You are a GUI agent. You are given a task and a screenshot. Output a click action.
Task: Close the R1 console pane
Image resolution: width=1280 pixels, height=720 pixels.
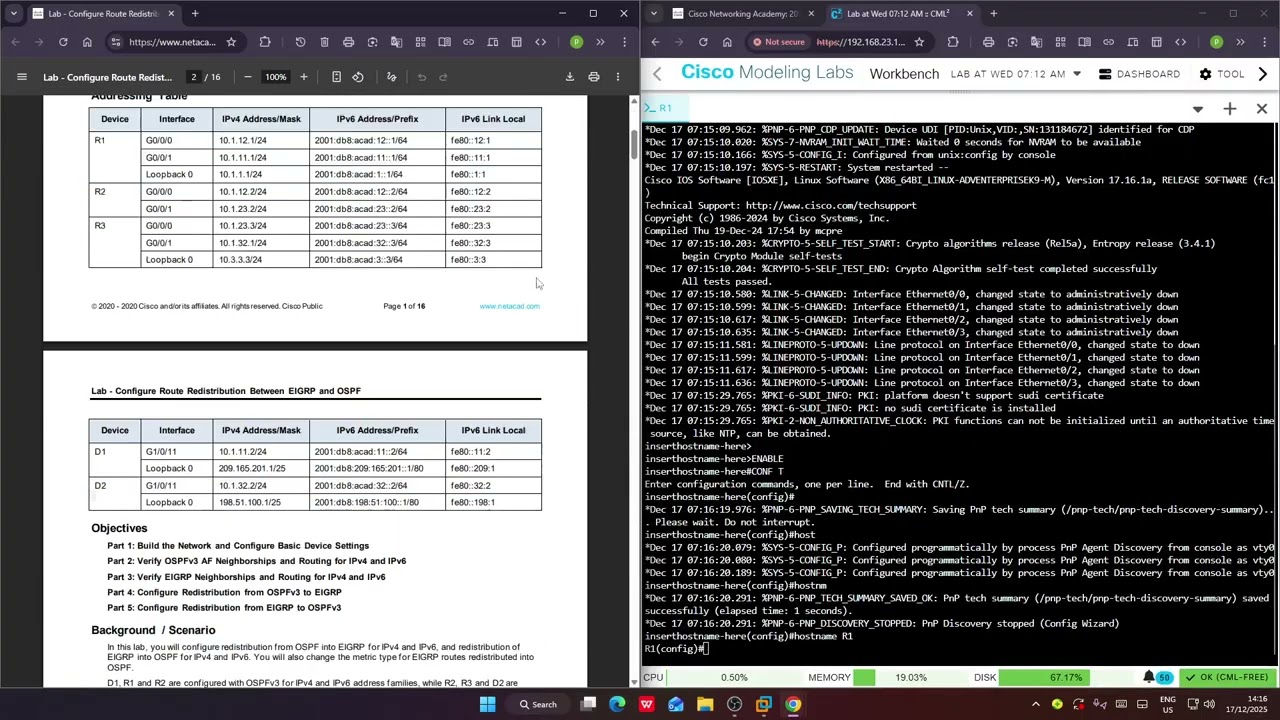1262,108
